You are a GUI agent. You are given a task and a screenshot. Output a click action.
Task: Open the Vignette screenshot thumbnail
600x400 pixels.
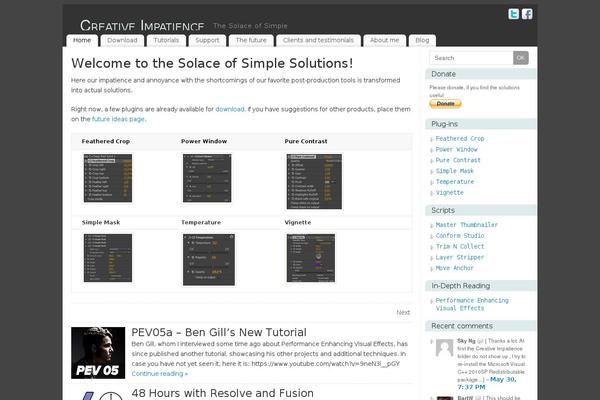(311, 258)
